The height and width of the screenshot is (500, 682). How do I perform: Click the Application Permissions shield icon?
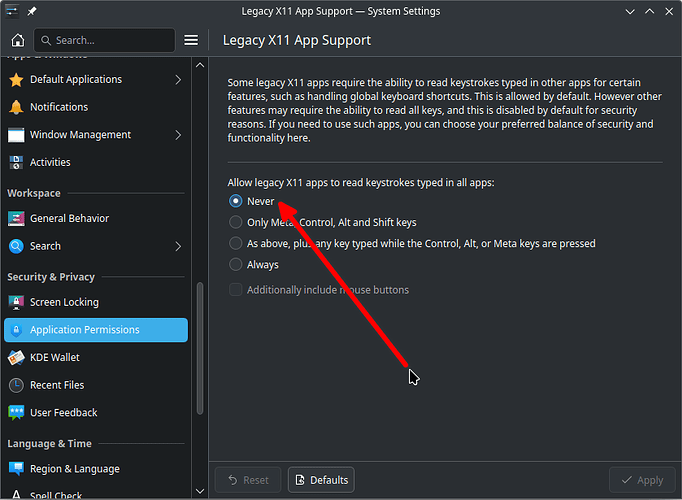pos(16,330)
